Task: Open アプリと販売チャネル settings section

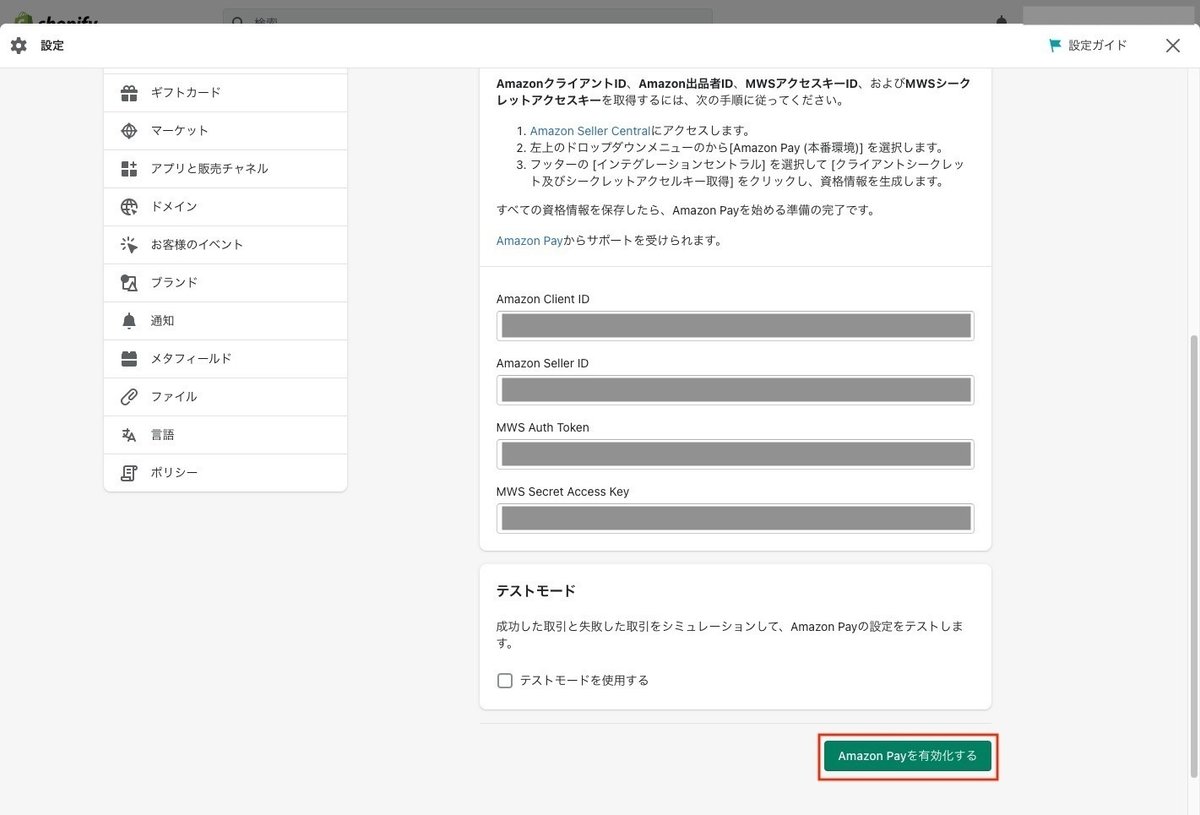Action: [x=225, y=169]
